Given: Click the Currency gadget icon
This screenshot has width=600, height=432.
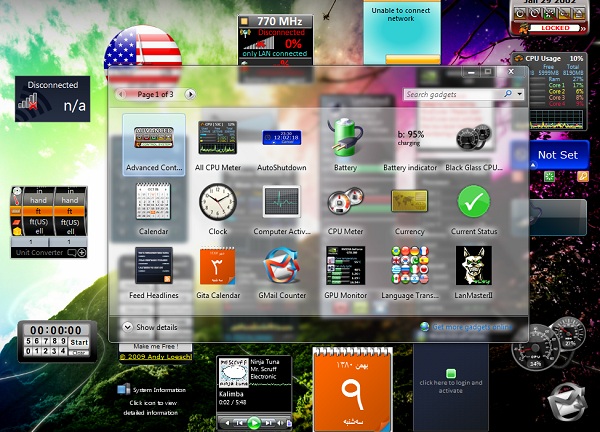Looking at the screenshot, I should [x=409, y=202].
